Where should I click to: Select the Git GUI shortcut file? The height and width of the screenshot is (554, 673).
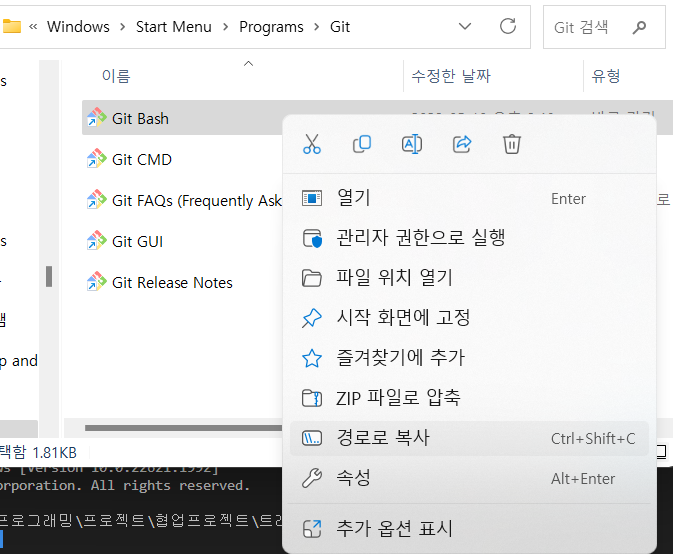[137, 242]
